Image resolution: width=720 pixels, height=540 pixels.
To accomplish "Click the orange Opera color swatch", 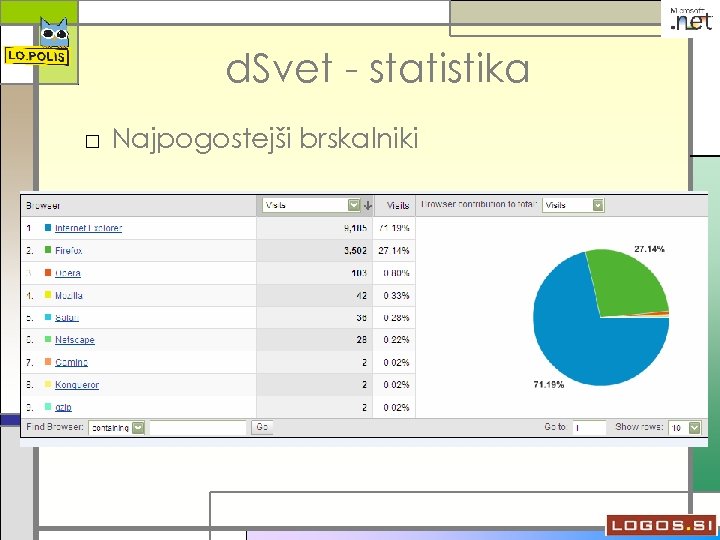I will coord(48,272).
